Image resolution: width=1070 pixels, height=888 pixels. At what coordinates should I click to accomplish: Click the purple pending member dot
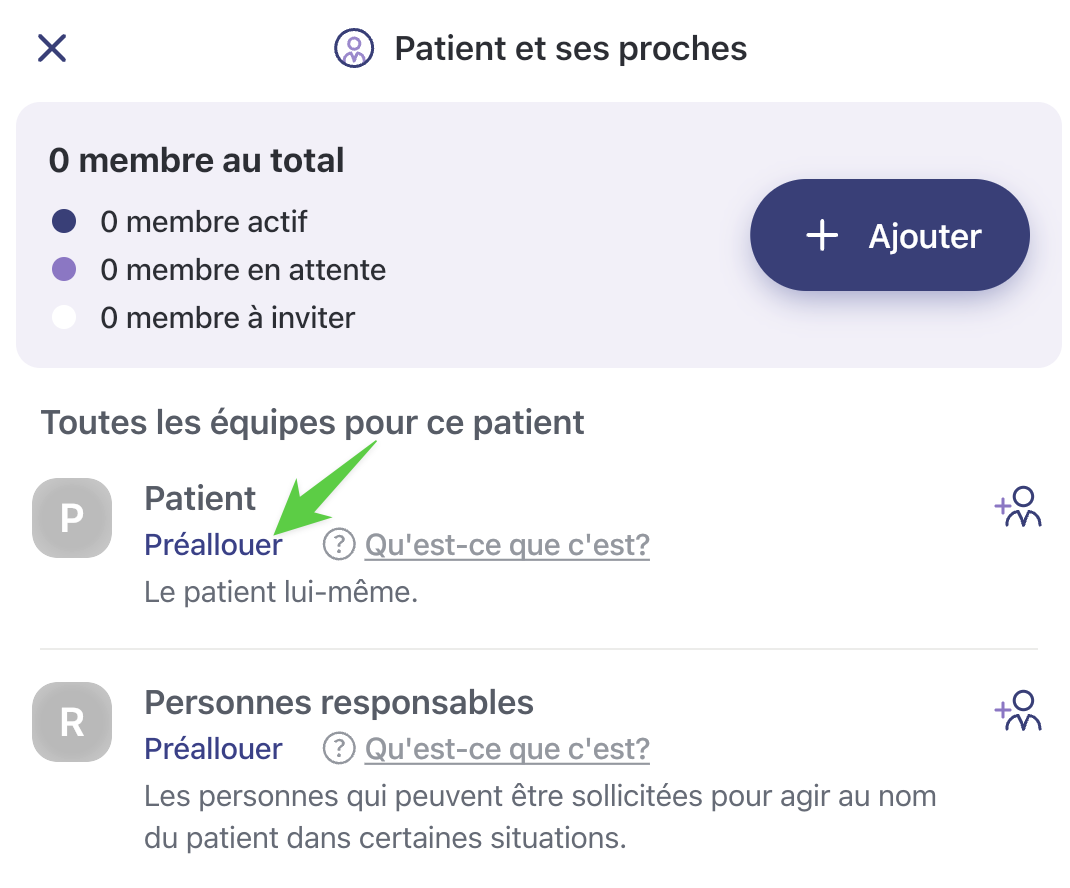pyautogui.click(x=64, y=270)
